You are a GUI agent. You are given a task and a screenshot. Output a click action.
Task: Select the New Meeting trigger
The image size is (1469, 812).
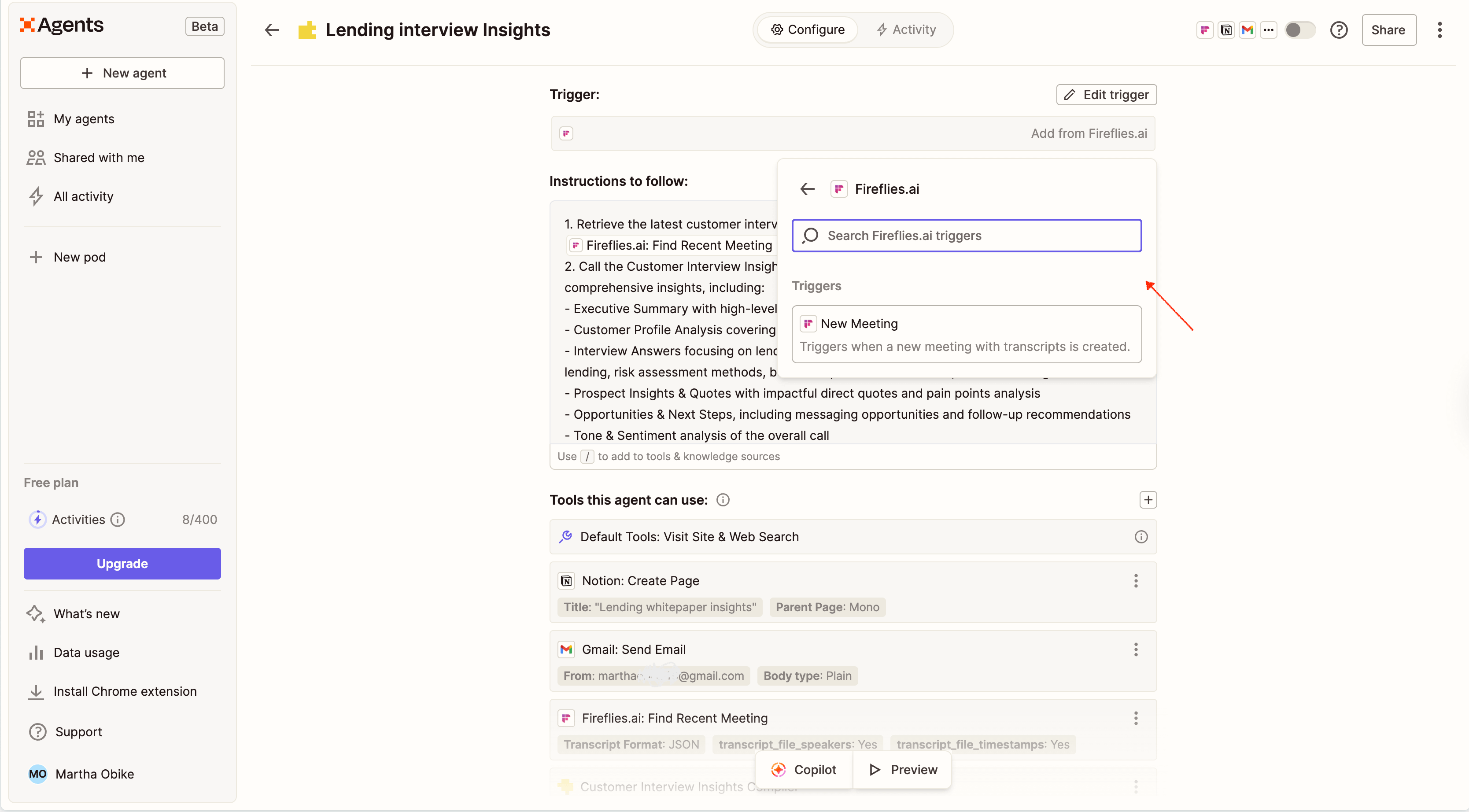point(967,334)
